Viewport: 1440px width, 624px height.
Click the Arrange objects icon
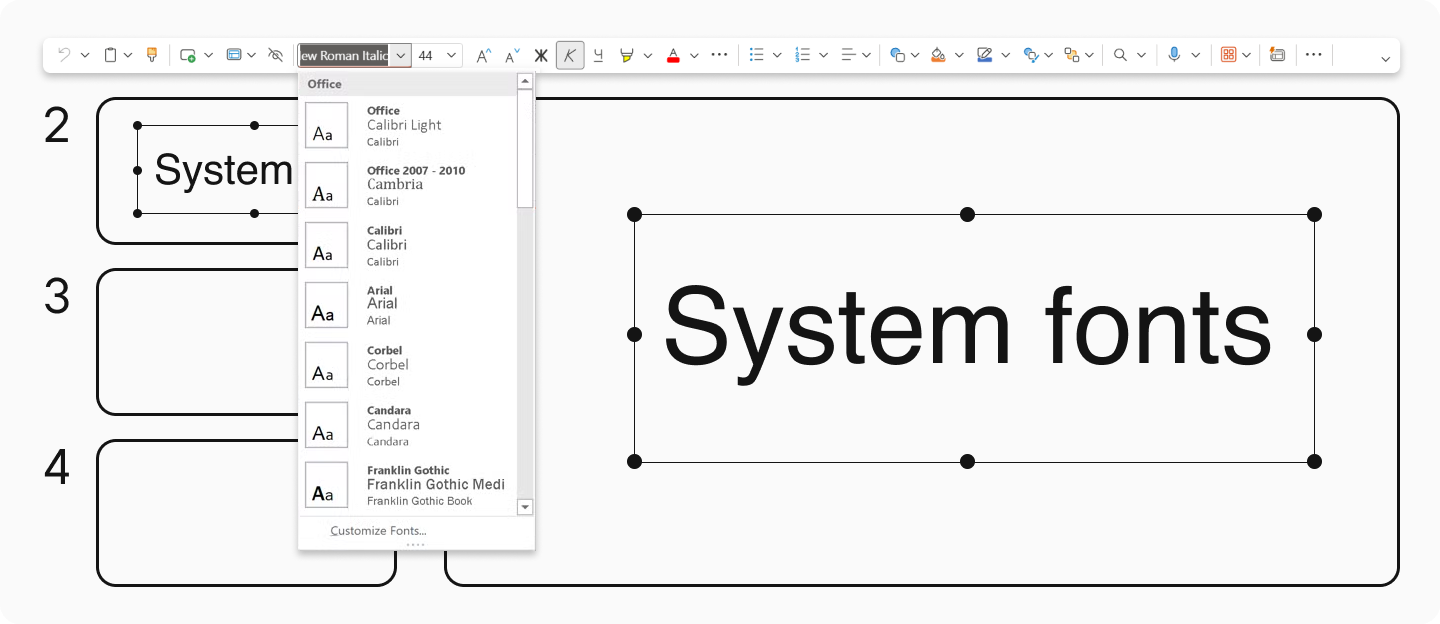[x=1072, y=55]
